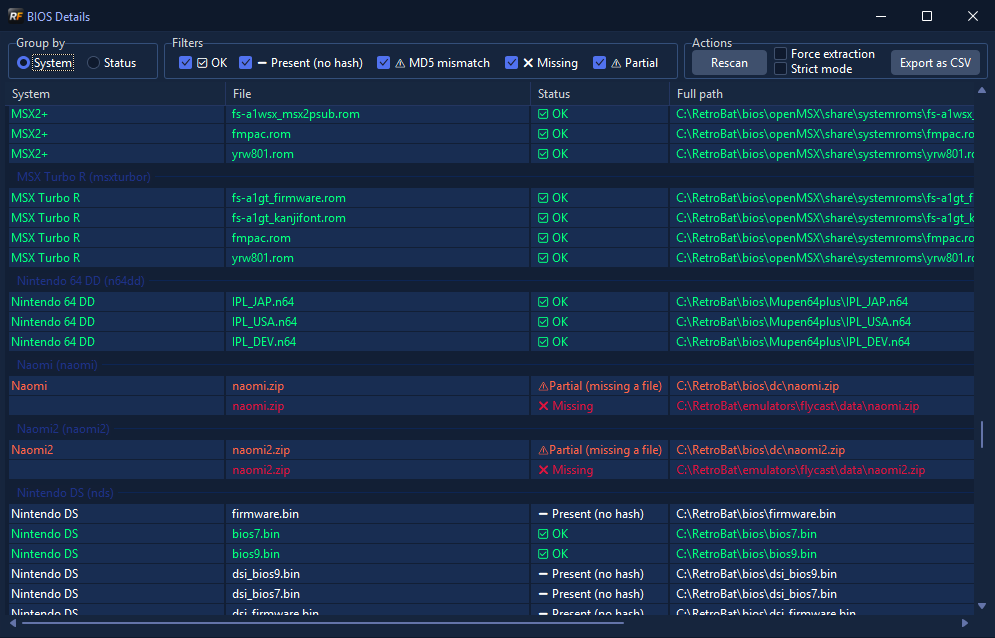Uncheck the MD5 mismatch filter
This screenshot has height=638, width=995.
383,62
